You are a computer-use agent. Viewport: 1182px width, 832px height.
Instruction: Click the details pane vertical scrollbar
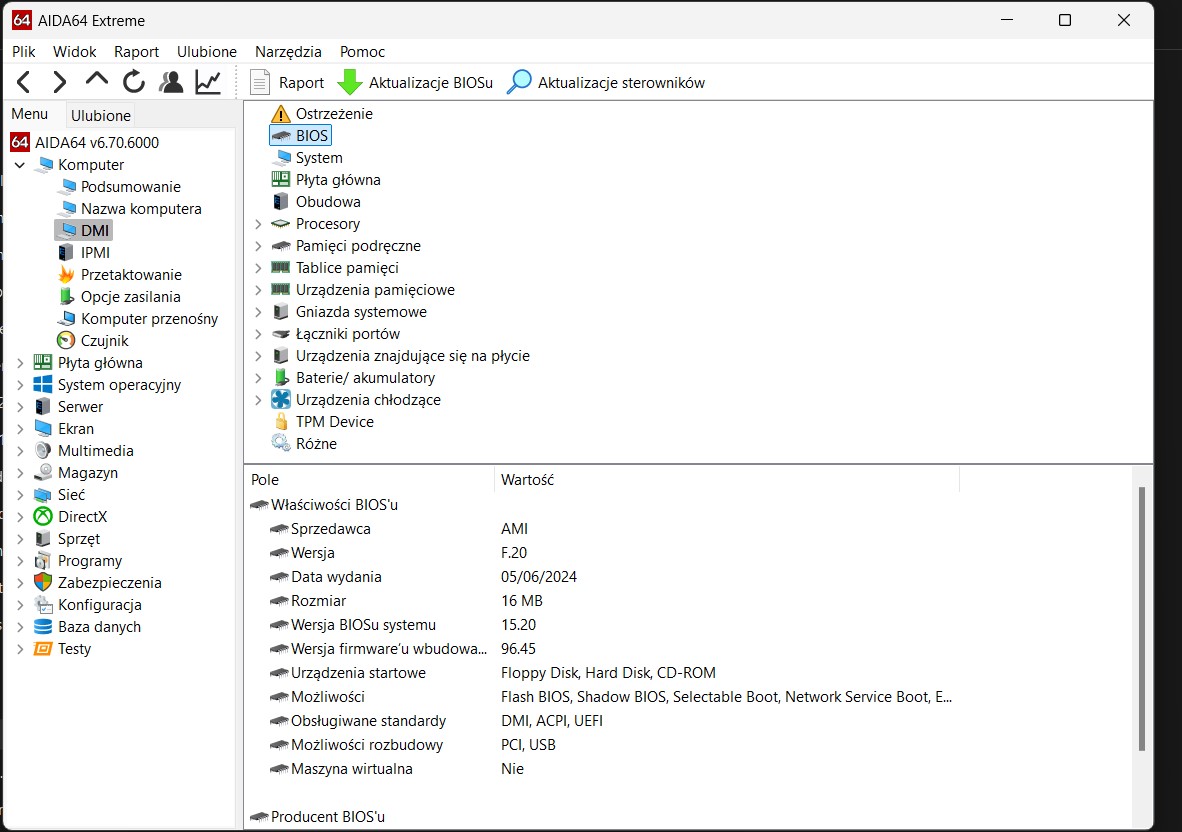click(x=1141, y=619)
